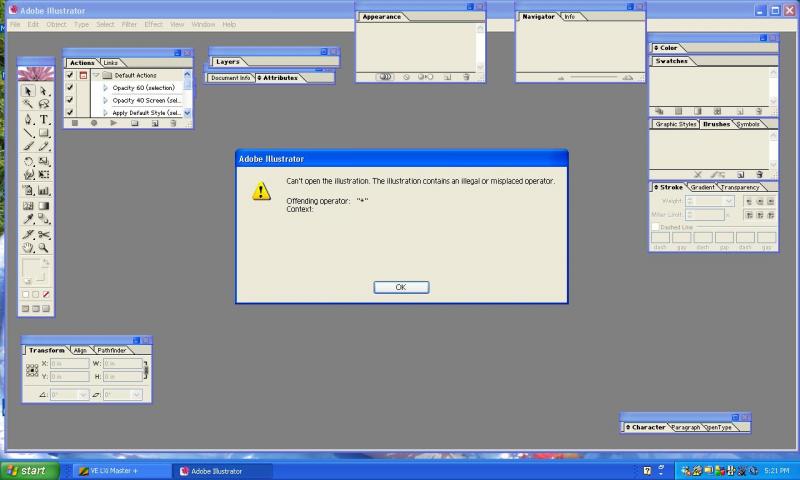This screenshot has width=800, height=480.
Task: Switch to the Pathfinder tab
Action: click(x=112, y=350)
